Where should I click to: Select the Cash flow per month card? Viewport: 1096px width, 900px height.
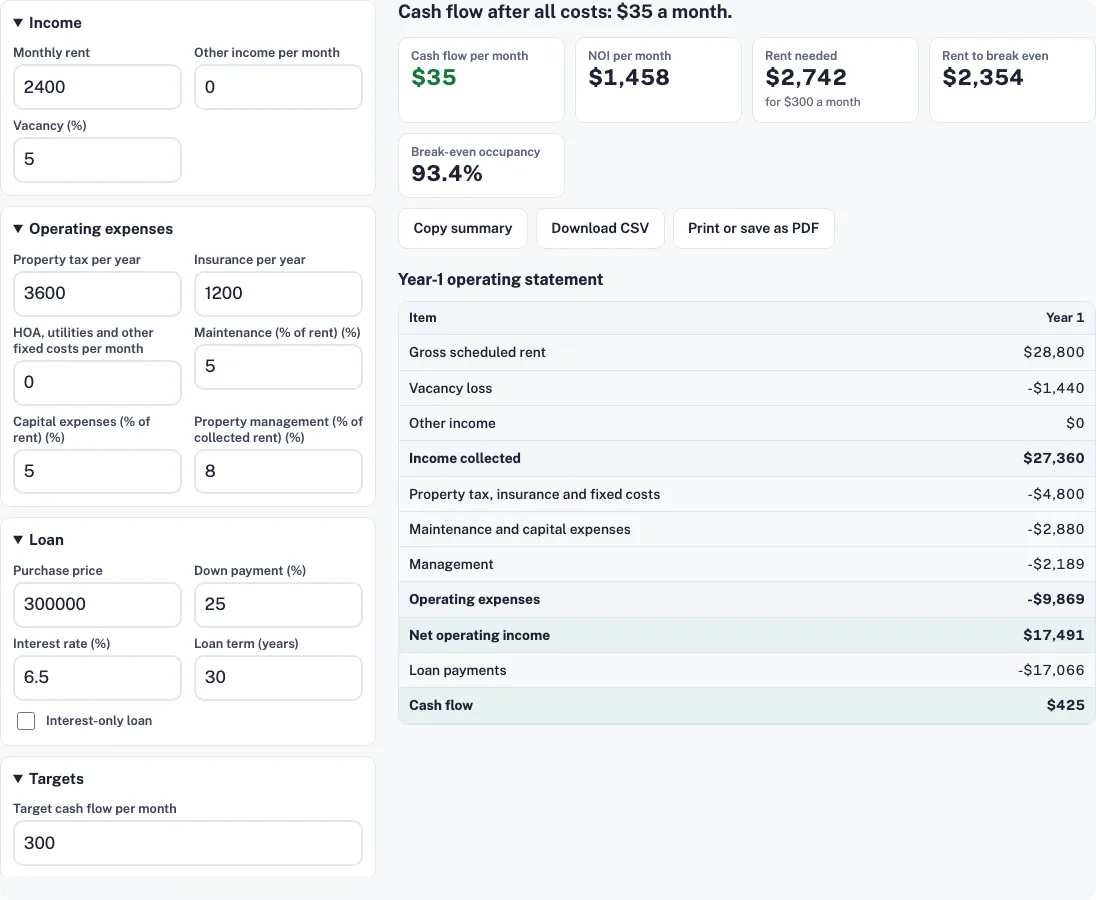click(481, 80)
